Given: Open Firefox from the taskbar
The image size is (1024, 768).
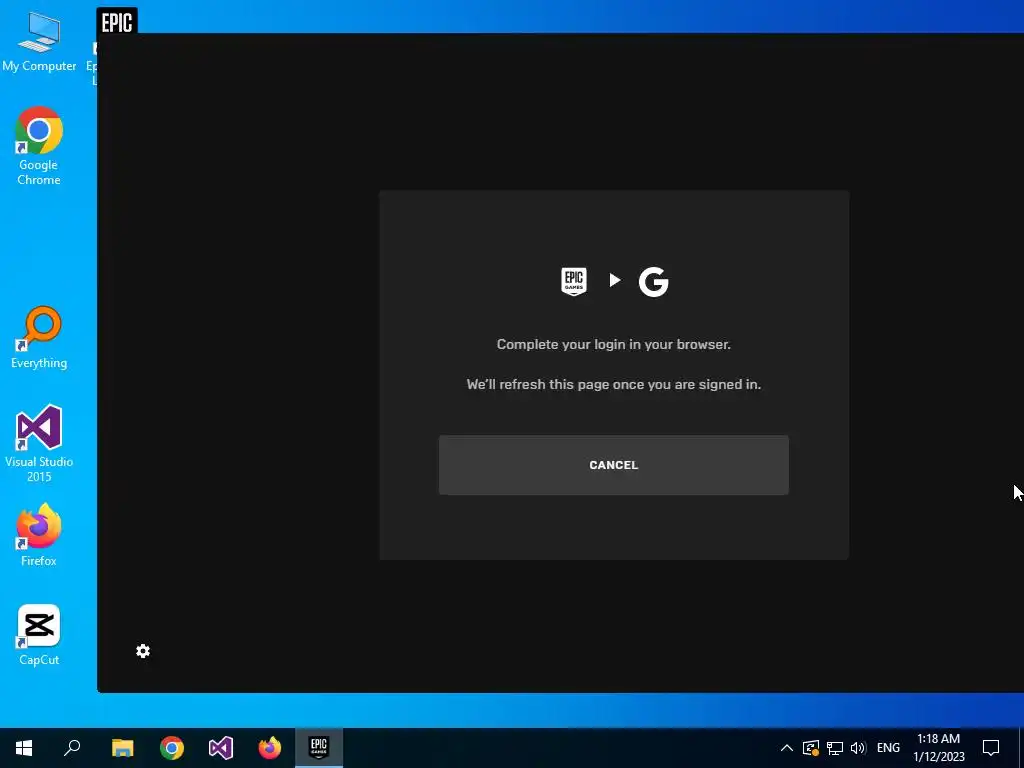Looking at the screenshot, I should pos(270,748).
